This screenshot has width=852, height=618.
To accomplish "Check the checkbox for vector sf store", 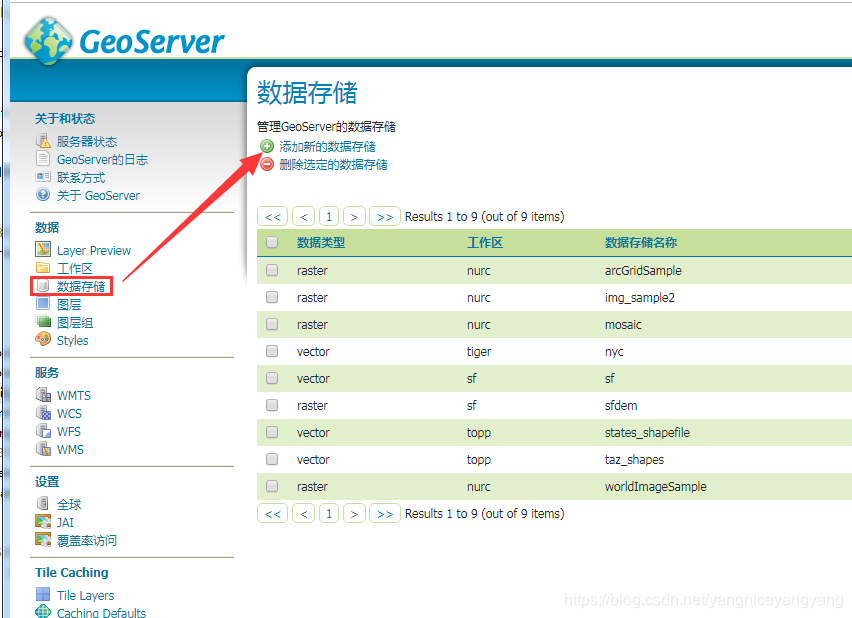I will click(x=272, y=378).
